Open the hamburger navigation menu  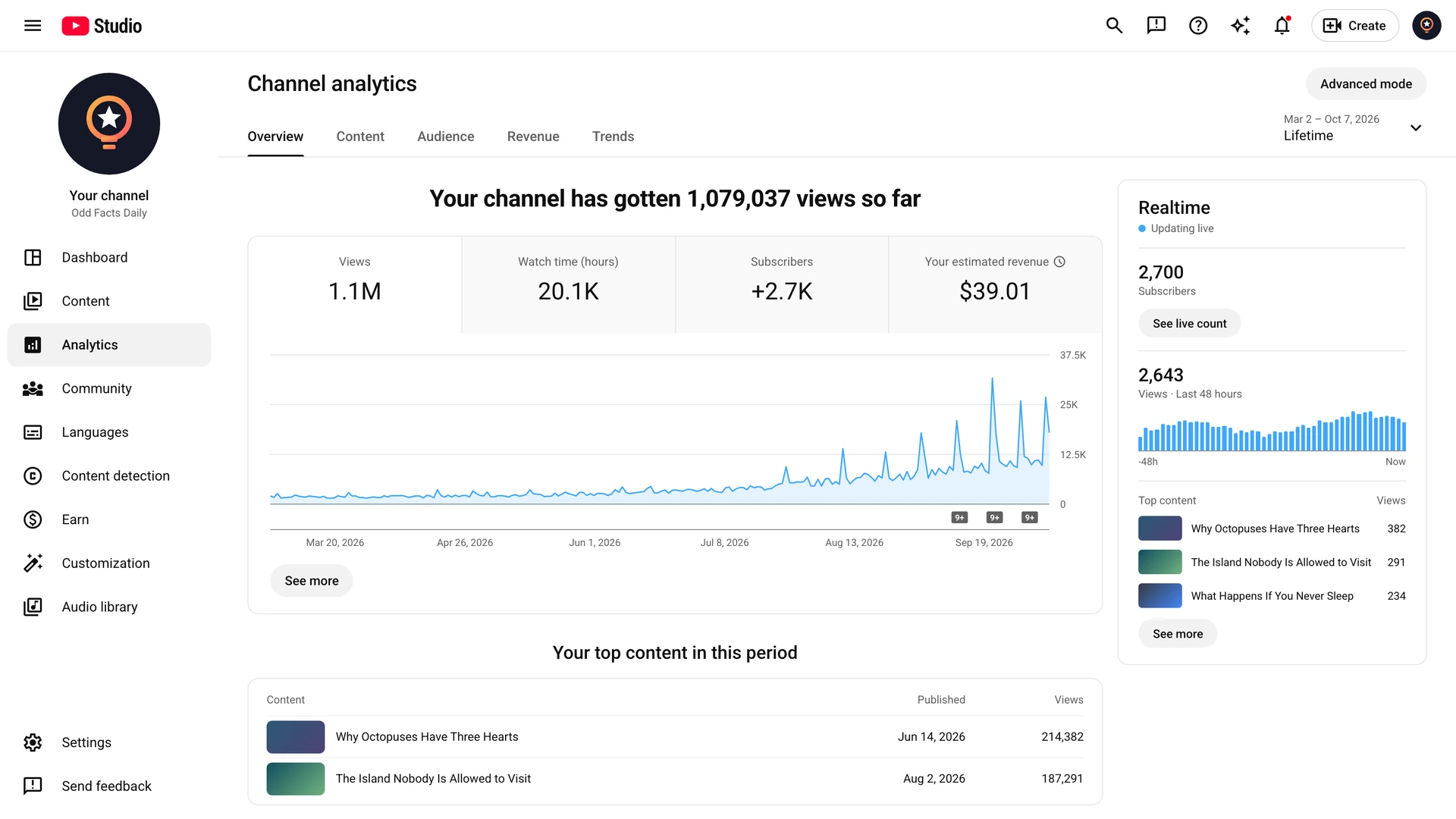[x=33, y=26]
